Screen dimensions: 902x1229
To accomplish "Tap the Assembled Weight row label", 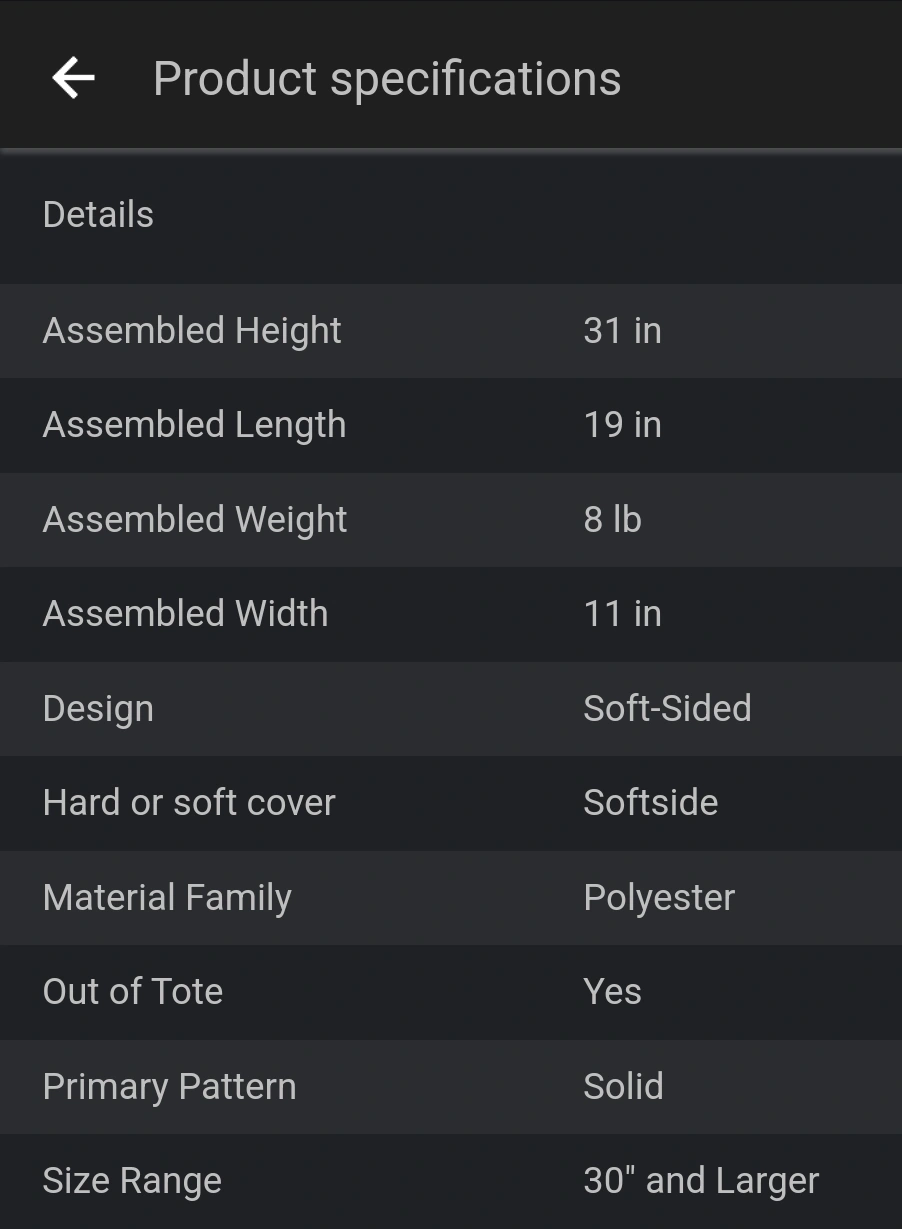I will tap(195, 520).
